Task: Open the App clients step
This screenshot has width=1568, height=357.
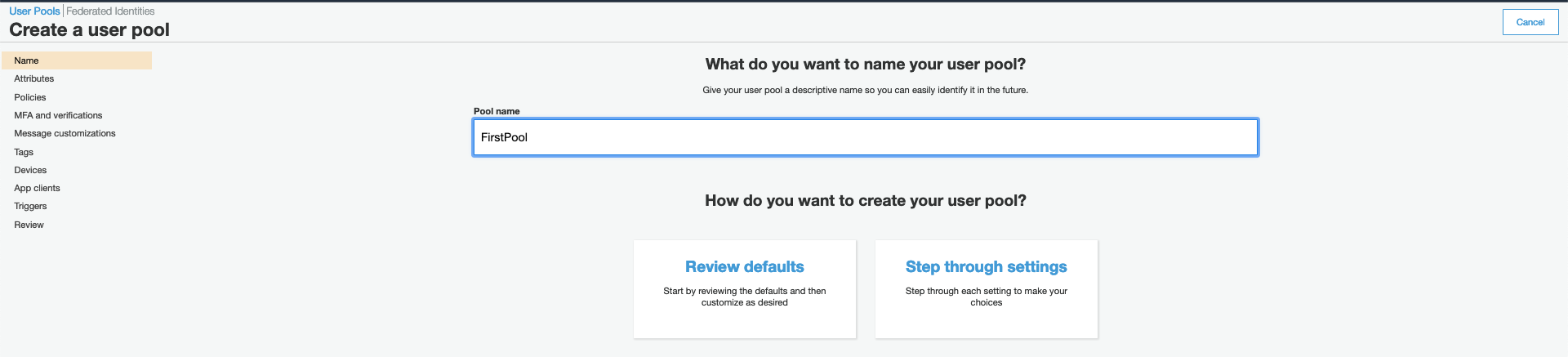Action: tap(37, 188)
